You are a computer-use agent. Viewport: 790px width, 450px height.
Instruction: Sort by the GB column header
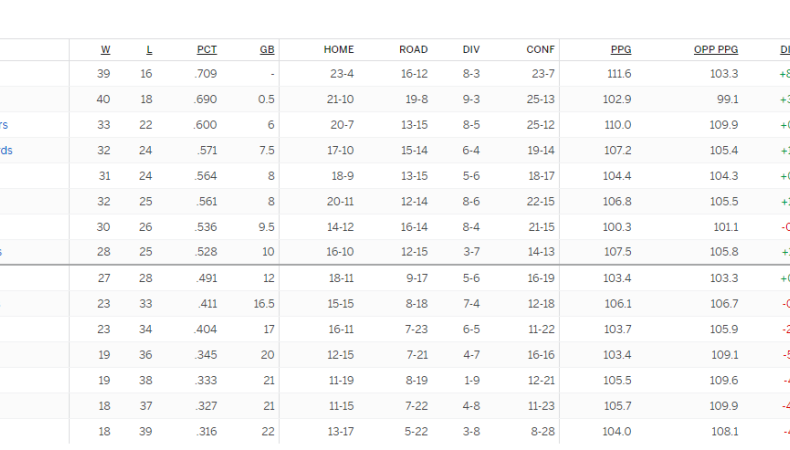click(267, 50)
